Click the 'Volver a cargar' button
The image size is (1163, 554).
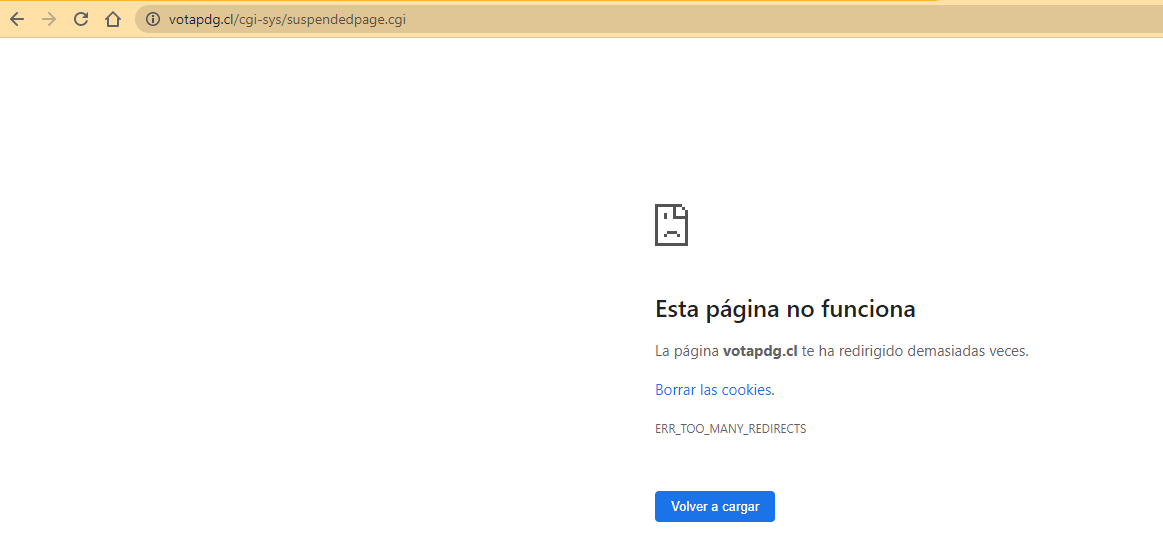[x=715, y=507]
